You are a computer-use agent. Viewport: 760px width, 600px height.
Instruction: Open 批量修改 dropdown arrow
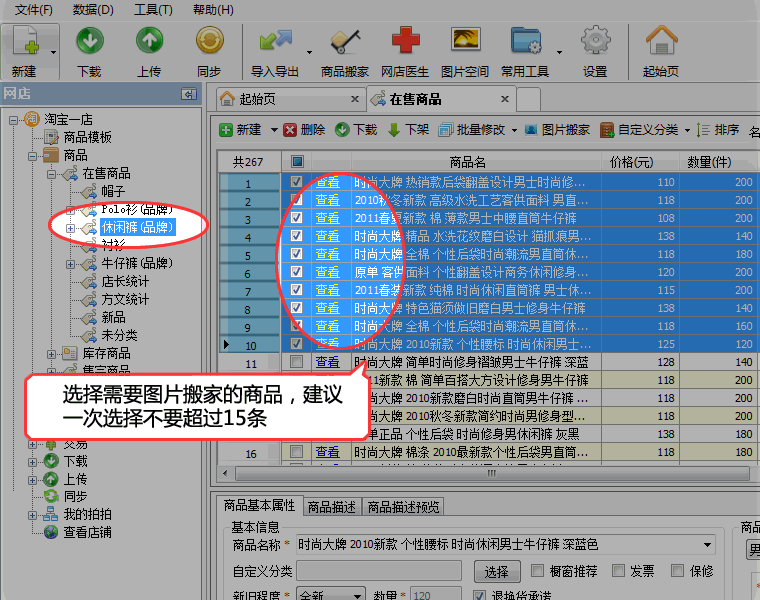[514, 130]
